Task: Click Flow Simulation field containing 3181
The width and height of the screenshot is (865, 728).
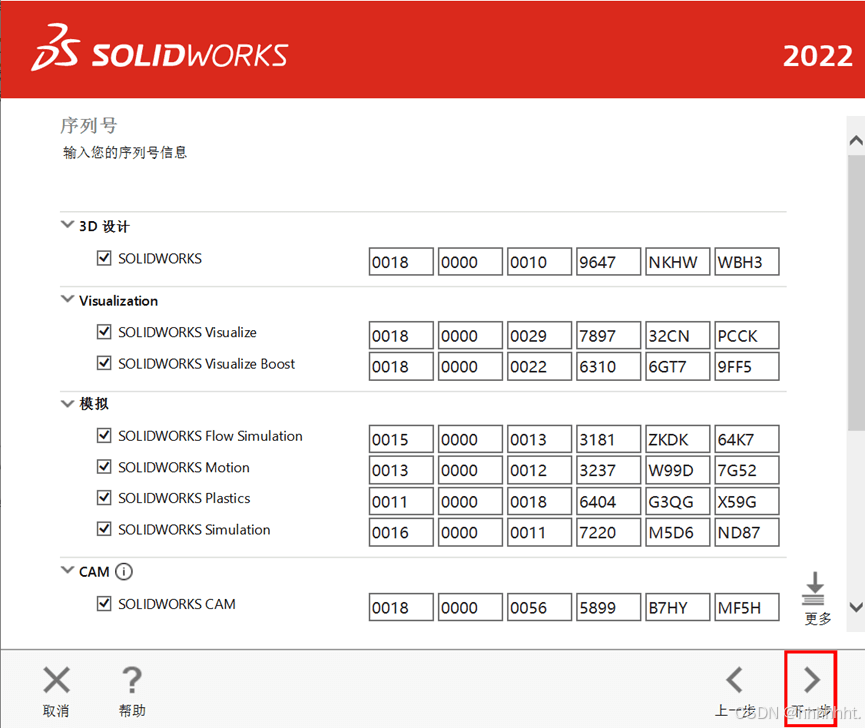Action: [x=608, y=439]
